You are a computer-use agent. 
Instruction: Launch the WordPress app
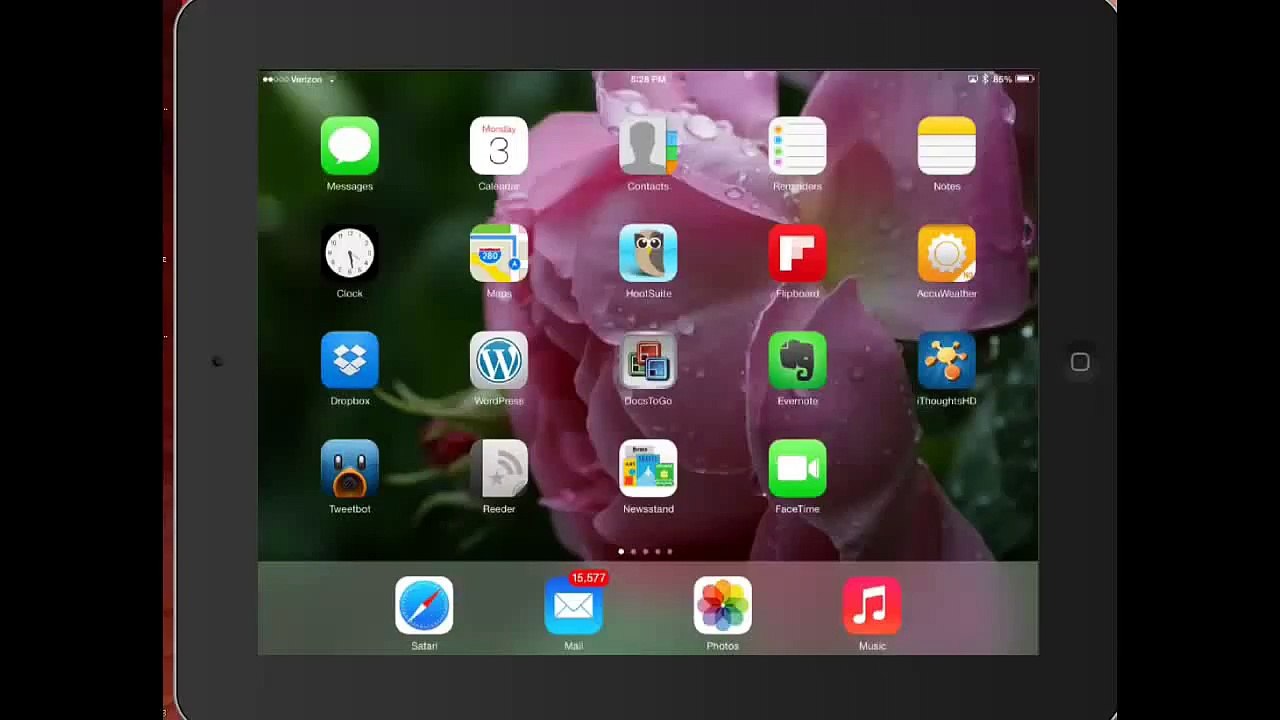(x=499, y=361)
